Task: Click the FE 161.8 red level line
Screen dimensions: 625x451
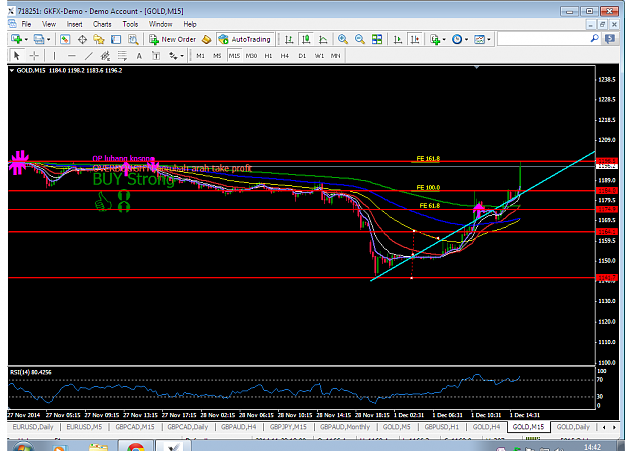Action: [x=301, y=161]
